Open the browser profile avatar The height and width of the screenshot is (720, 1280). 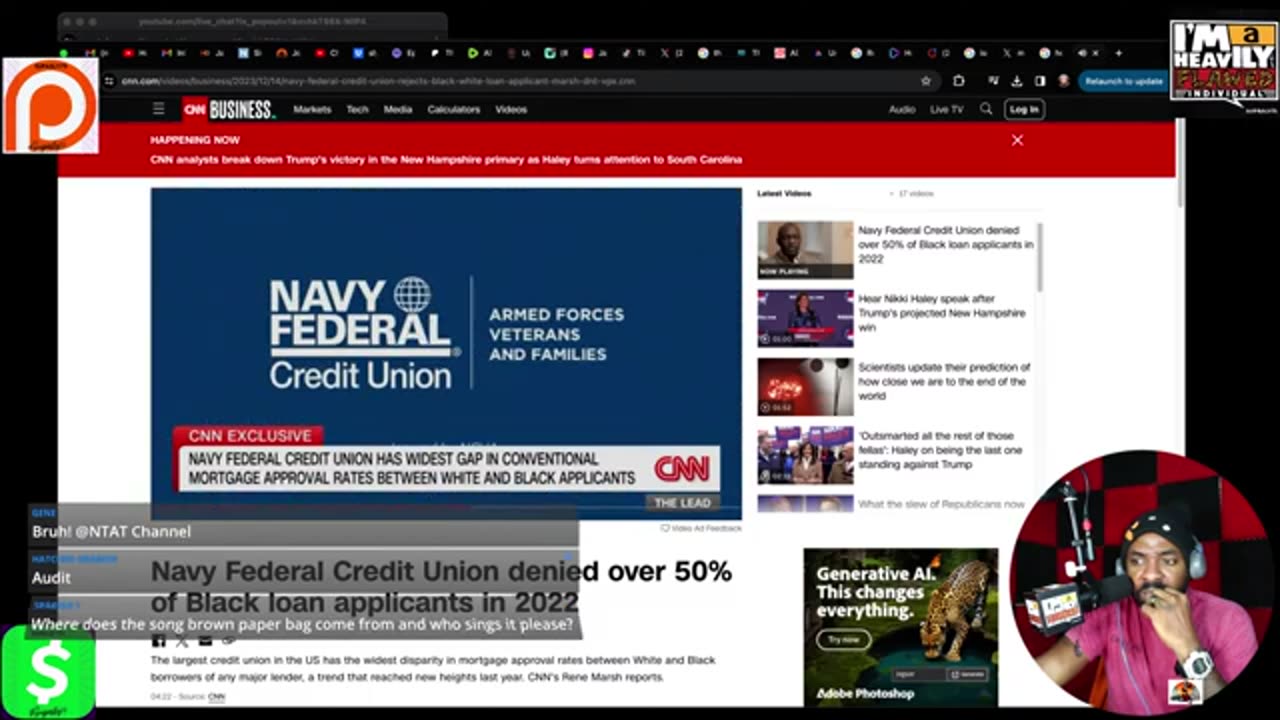tap(1063, 81)
